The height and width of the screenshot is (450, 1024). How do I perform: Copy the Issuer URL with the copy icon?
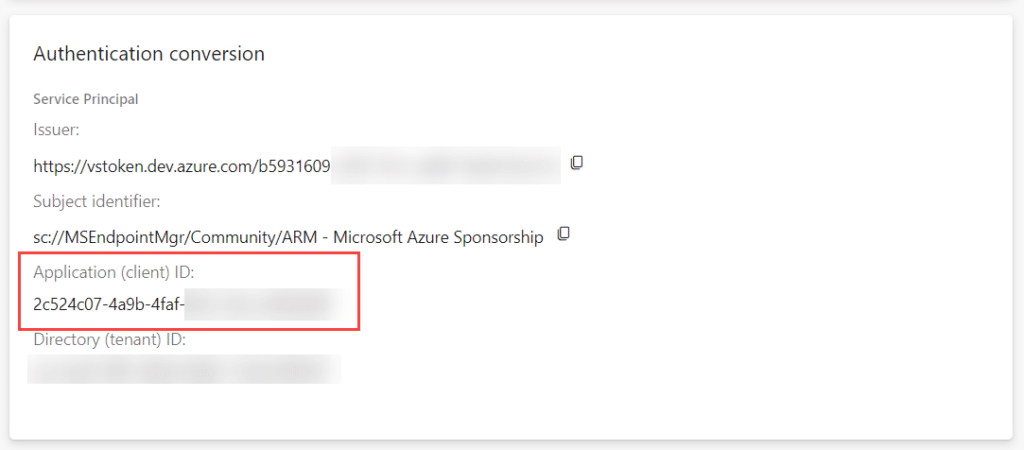[x=576, y=163]
